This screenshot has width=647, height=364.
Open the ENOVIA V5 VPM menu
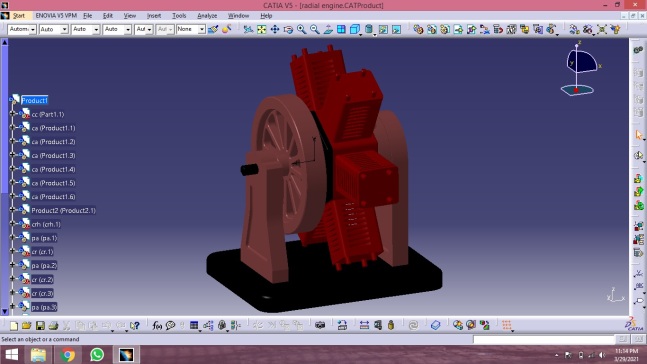tap(56, 16)
